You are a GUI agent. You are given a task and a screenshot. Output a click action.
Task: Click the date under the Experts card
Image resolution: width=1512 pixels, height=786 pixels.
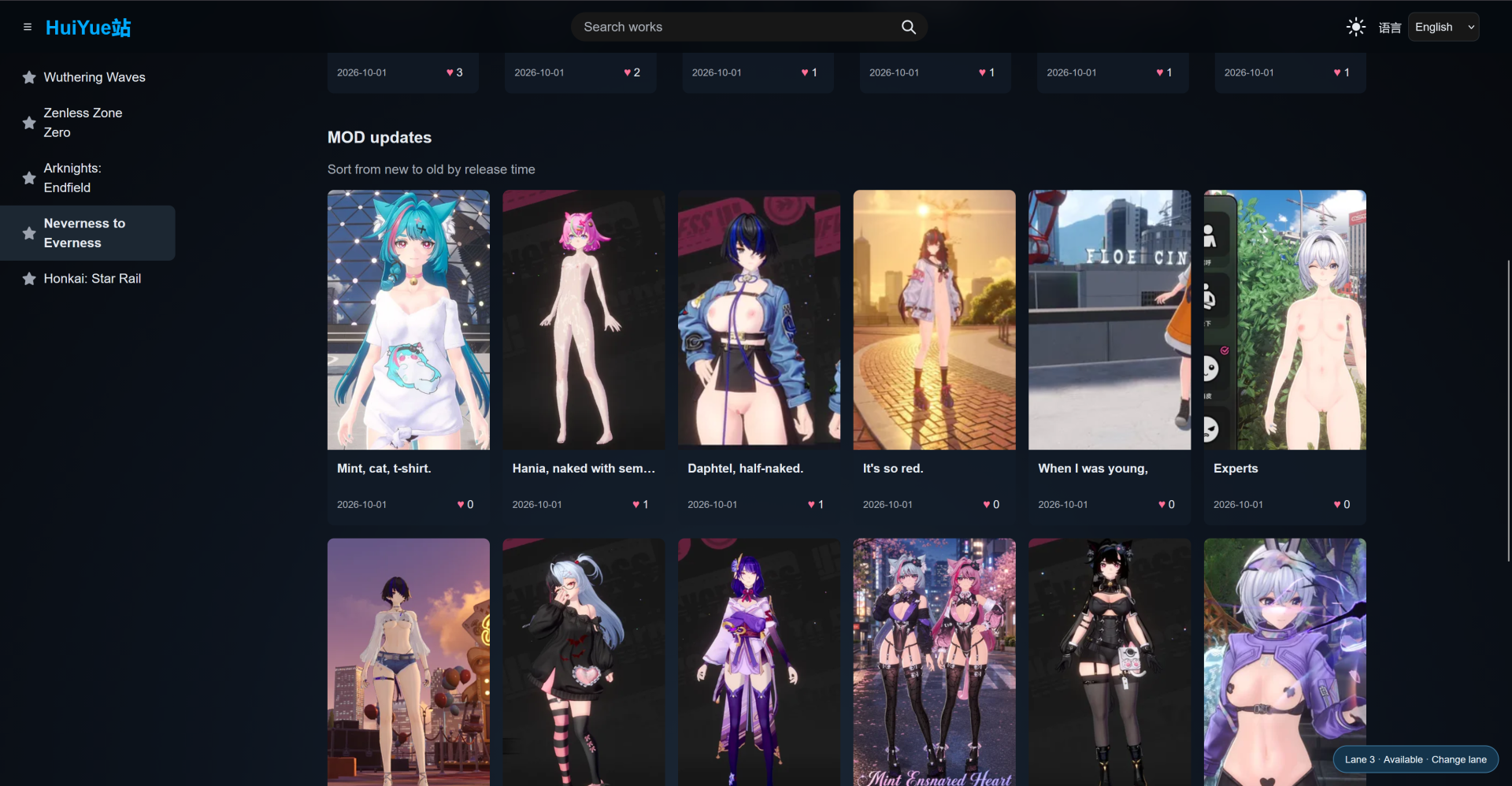1238,505
